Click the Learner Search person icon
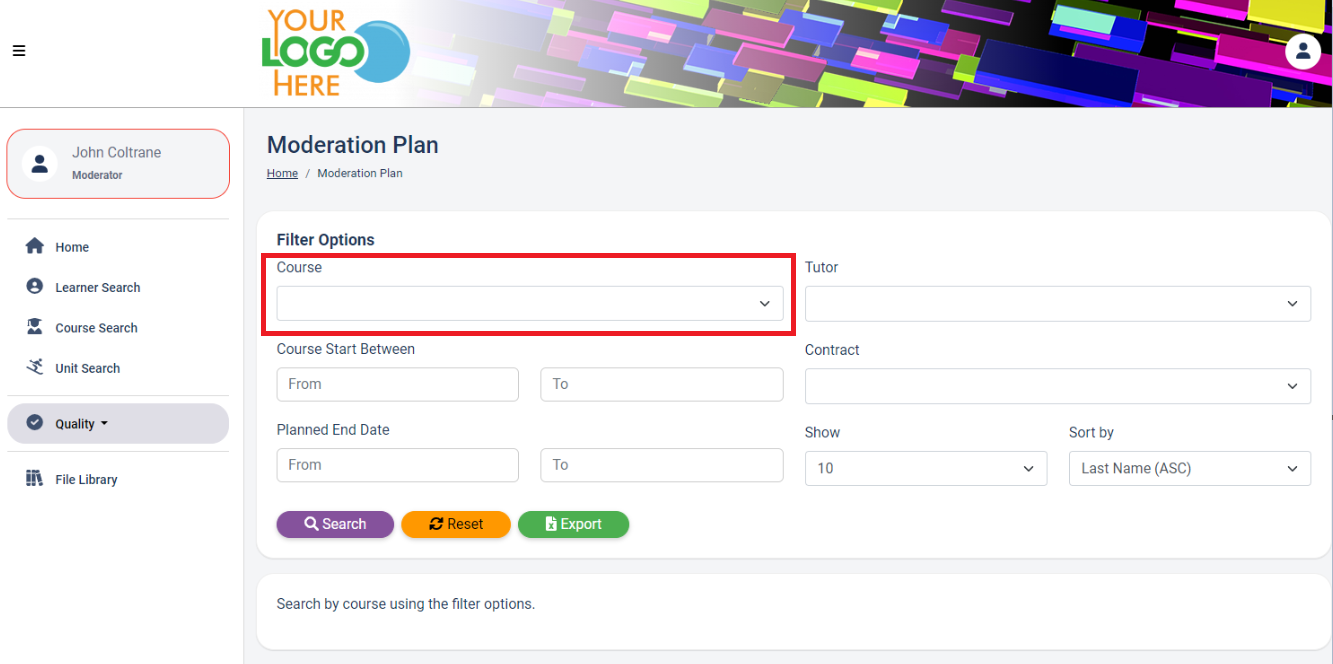The height and width of the screenshot is (664, 1333). 35,287
